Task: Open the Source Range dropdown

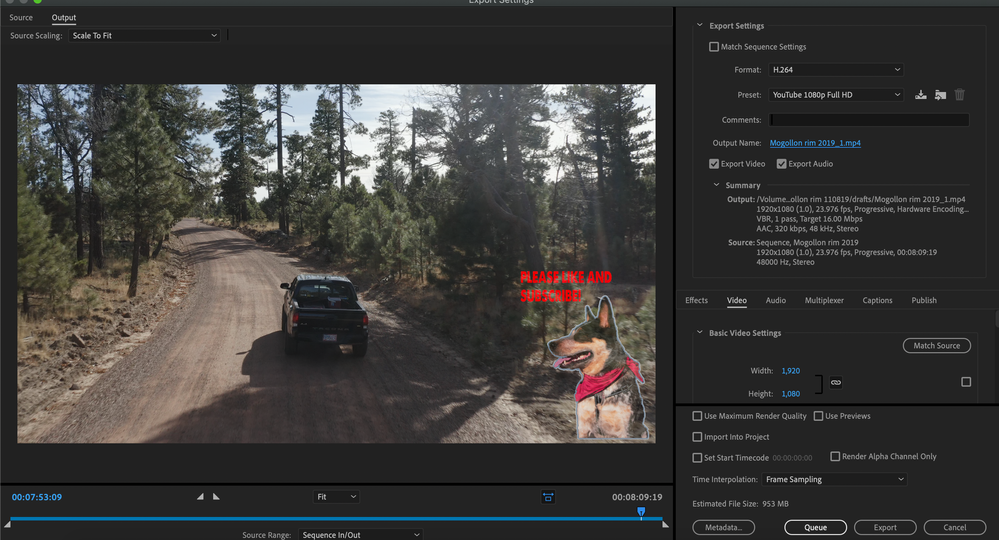Action: tap(361, 535)
